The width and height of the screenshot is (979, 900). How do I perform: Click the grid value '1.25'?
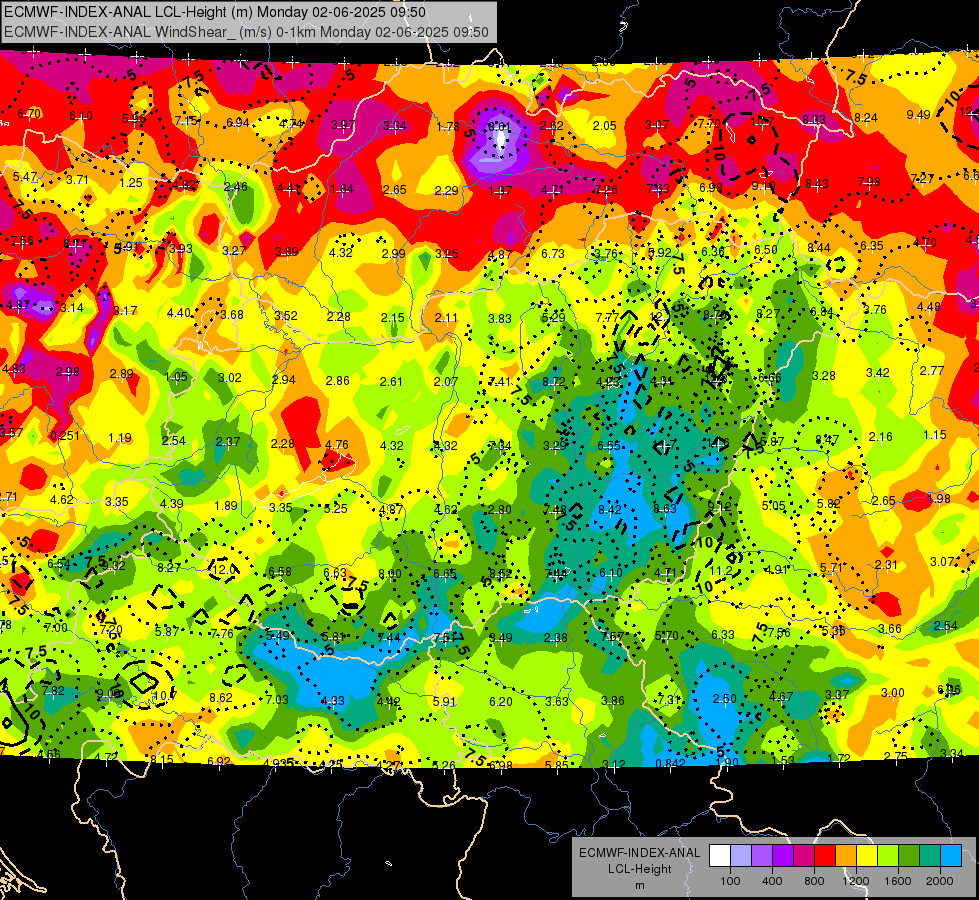(x=131, y=182)
